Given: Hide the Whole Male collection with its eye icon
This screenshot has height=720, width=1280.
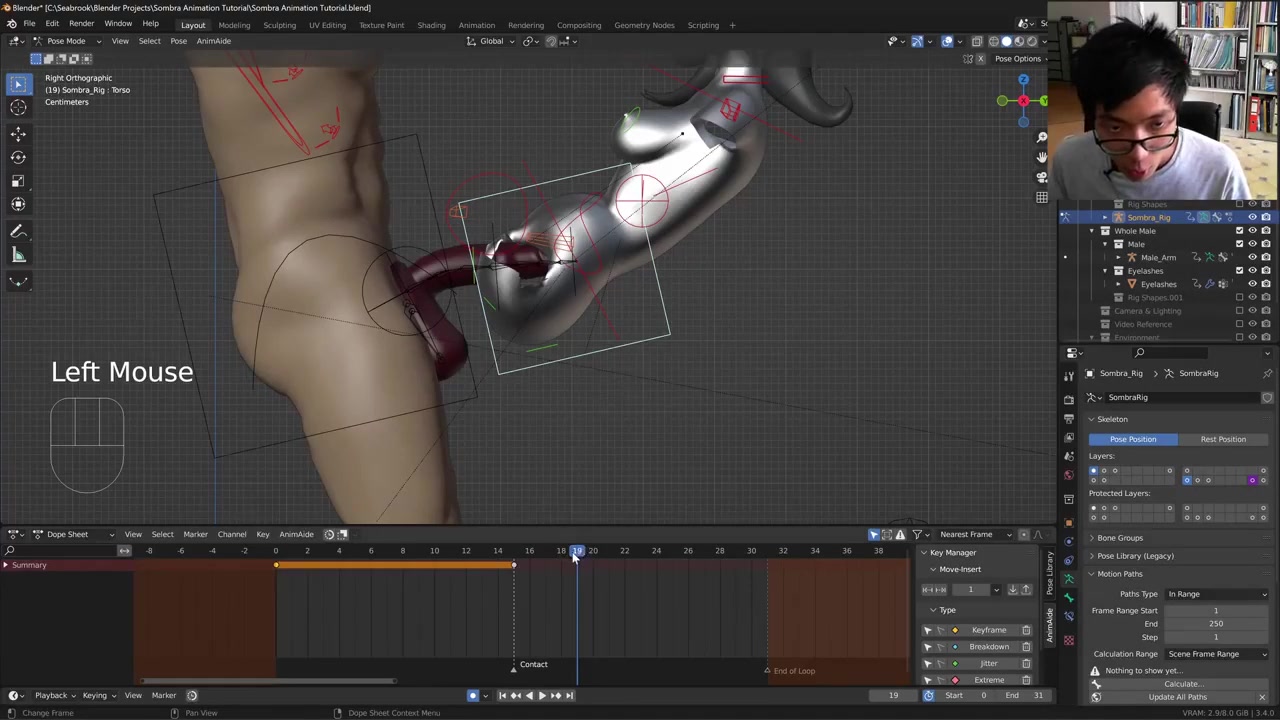Looking at the screenshot, I should coord(1252,231).
